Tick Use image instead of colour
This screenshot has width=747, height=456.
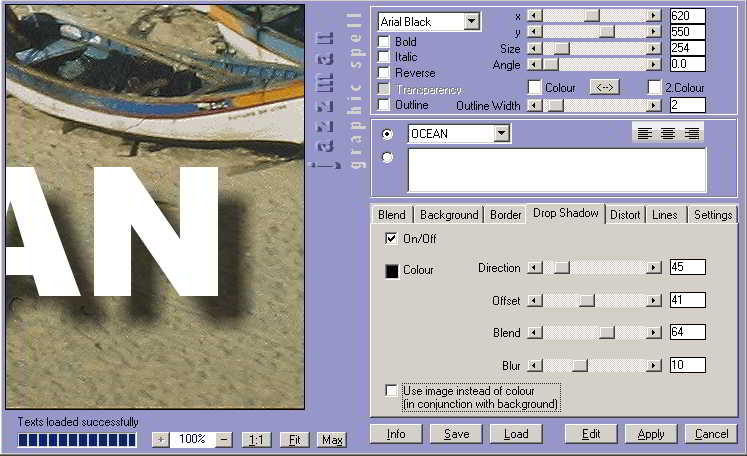point(391,391)
